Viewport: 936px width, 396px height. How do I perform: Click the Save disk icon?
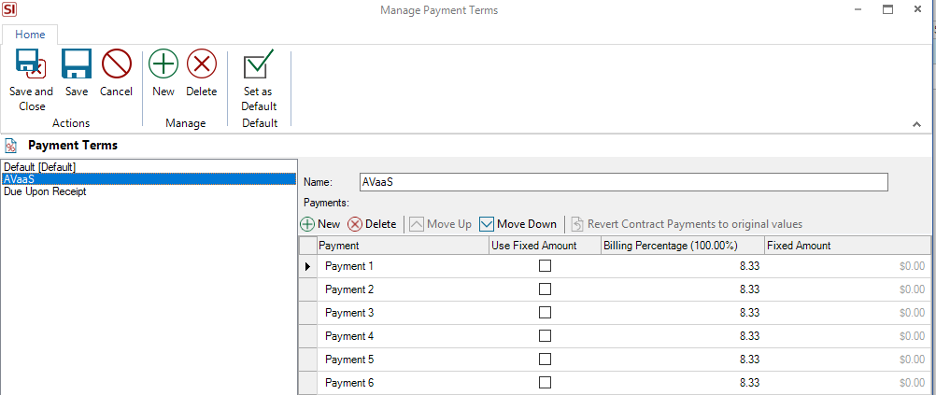[x=76, y=64]
